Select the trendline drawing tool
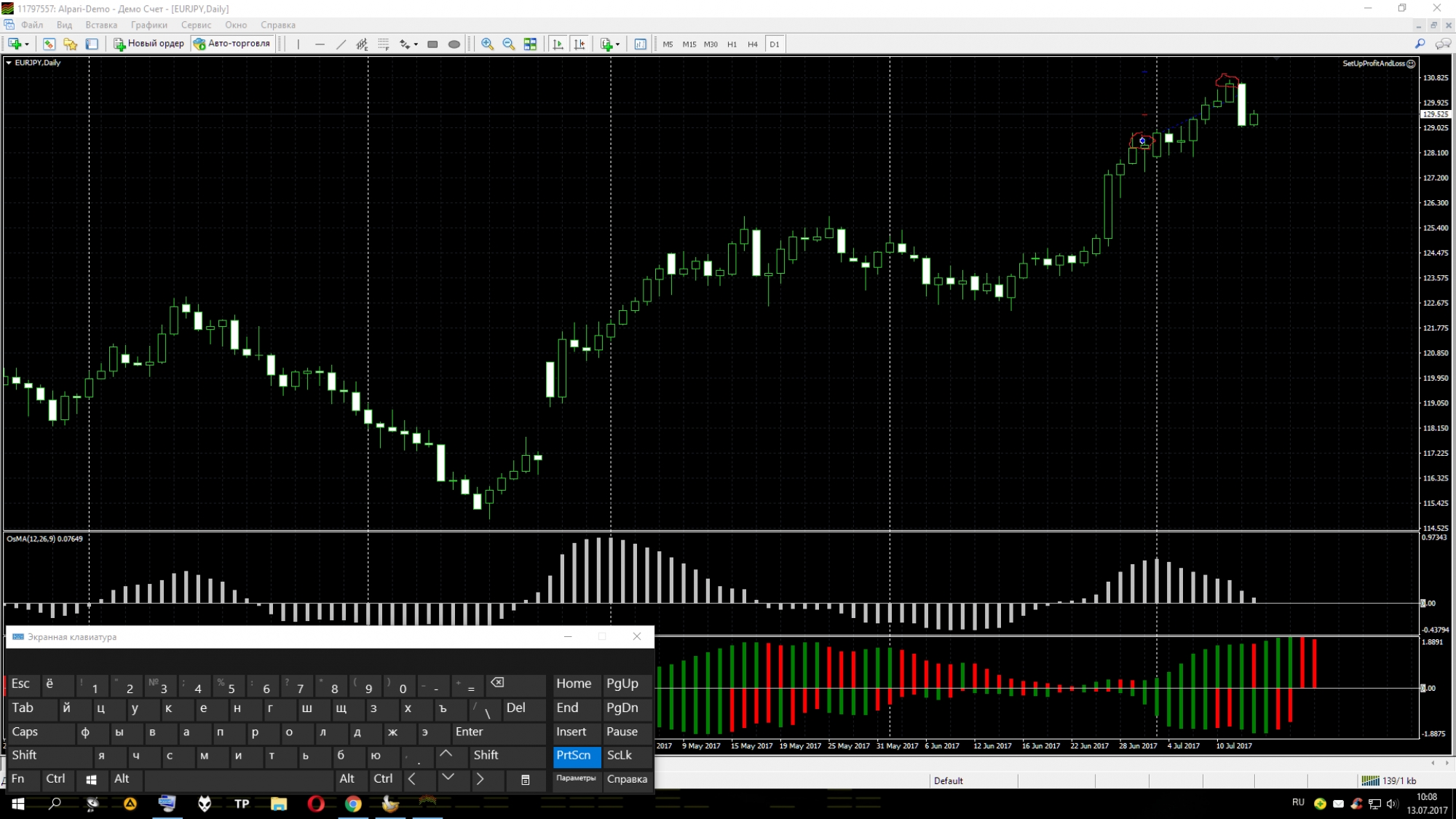This screenshot has height=819, width=1456. [x=341, y=44]
